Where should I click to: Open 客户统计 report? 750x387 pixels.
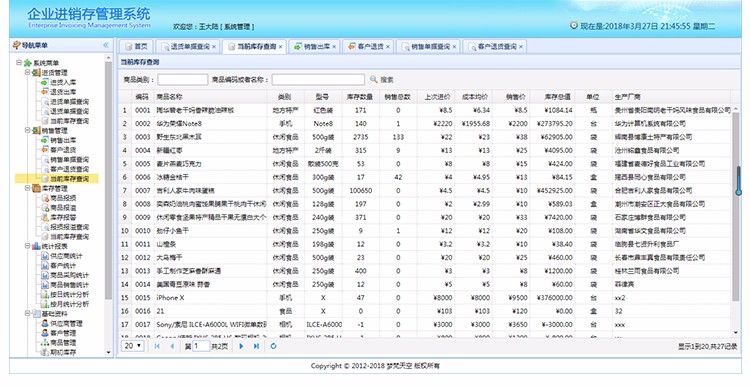click(63, 265)
